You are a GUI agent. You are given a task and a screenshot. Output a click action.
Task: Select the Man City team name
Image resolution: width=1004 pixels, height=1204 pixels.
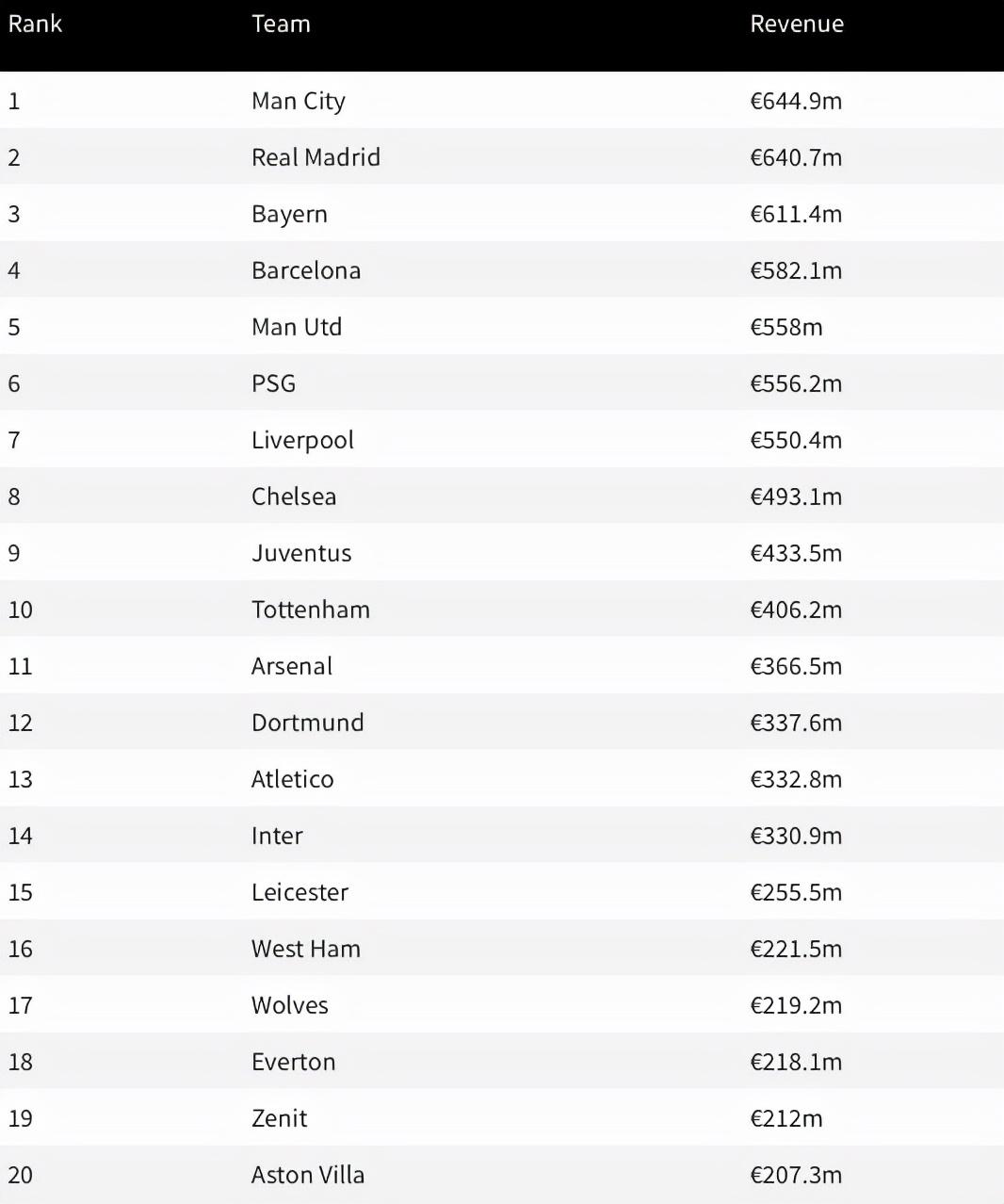click(x=299, y=101)
